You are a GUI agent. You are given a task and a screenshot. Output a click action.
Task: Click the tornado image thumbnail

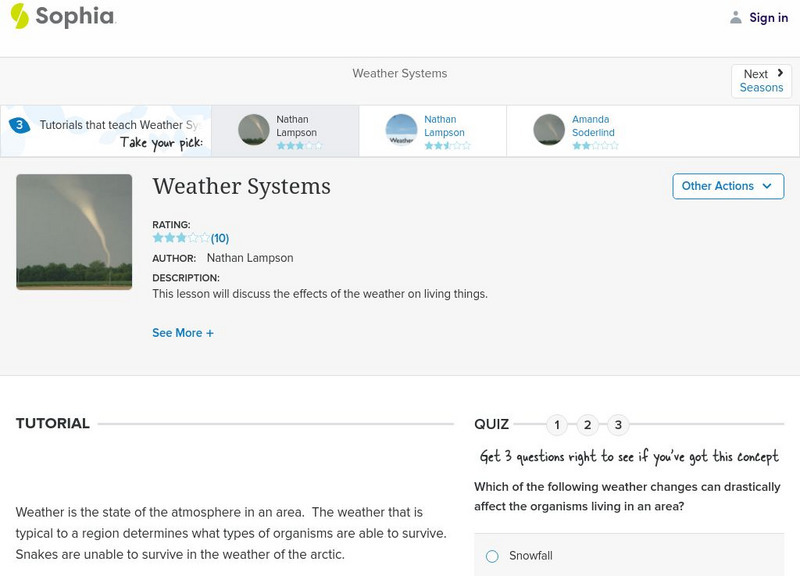point(75,230)
